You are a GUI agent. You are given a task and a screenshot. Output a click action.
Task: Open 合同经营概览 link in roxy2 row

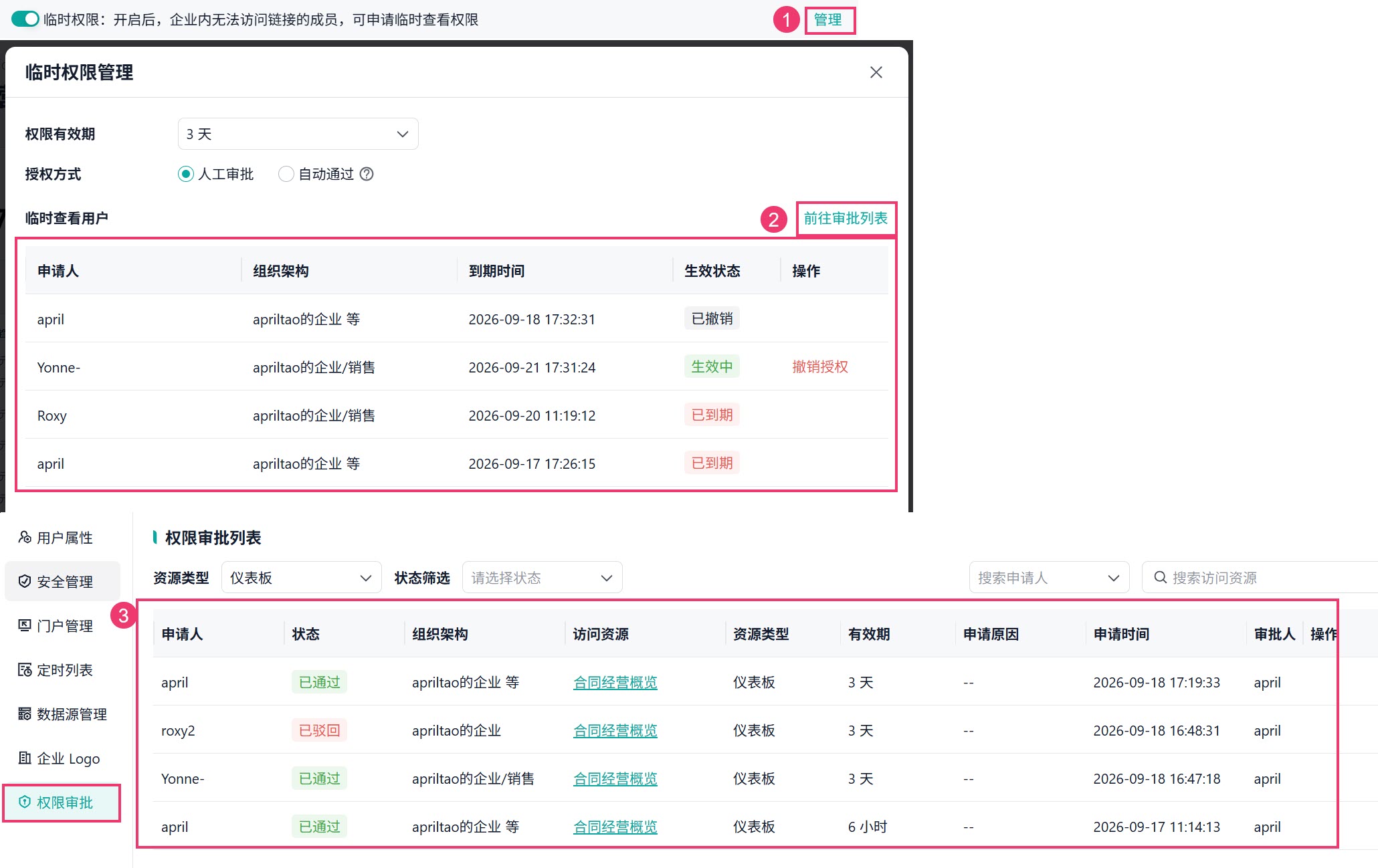615,730
